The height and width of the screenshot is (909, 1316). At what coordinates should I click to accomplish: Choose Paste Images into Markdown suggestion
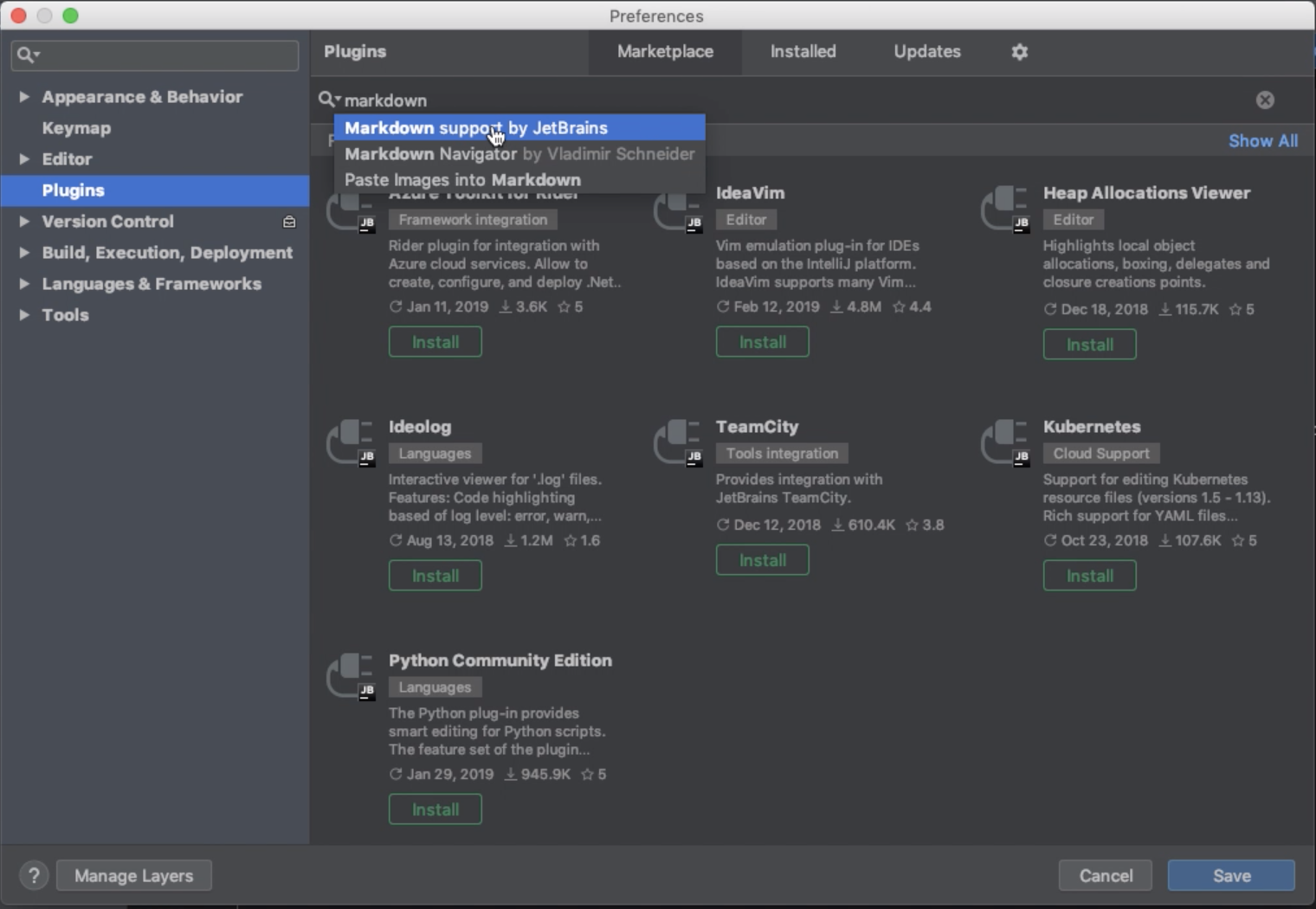tap(519, 180)
